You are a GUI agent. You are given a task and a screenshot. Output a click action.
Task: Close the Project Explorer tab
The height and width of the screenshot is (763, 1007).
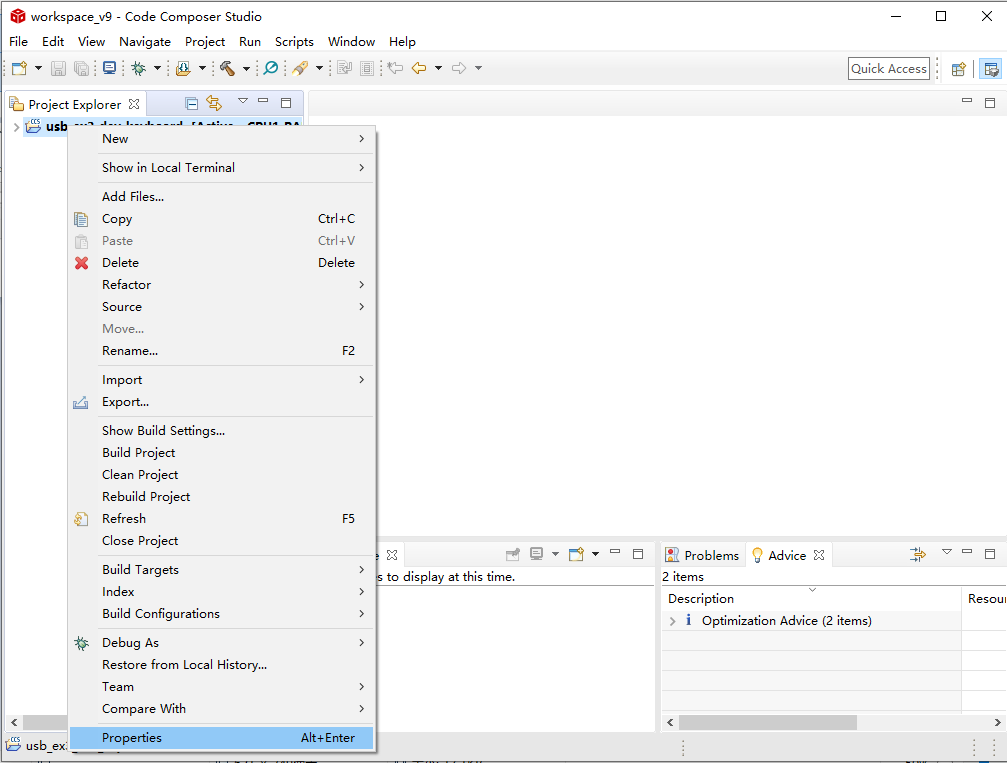click(x=134, y=104)
